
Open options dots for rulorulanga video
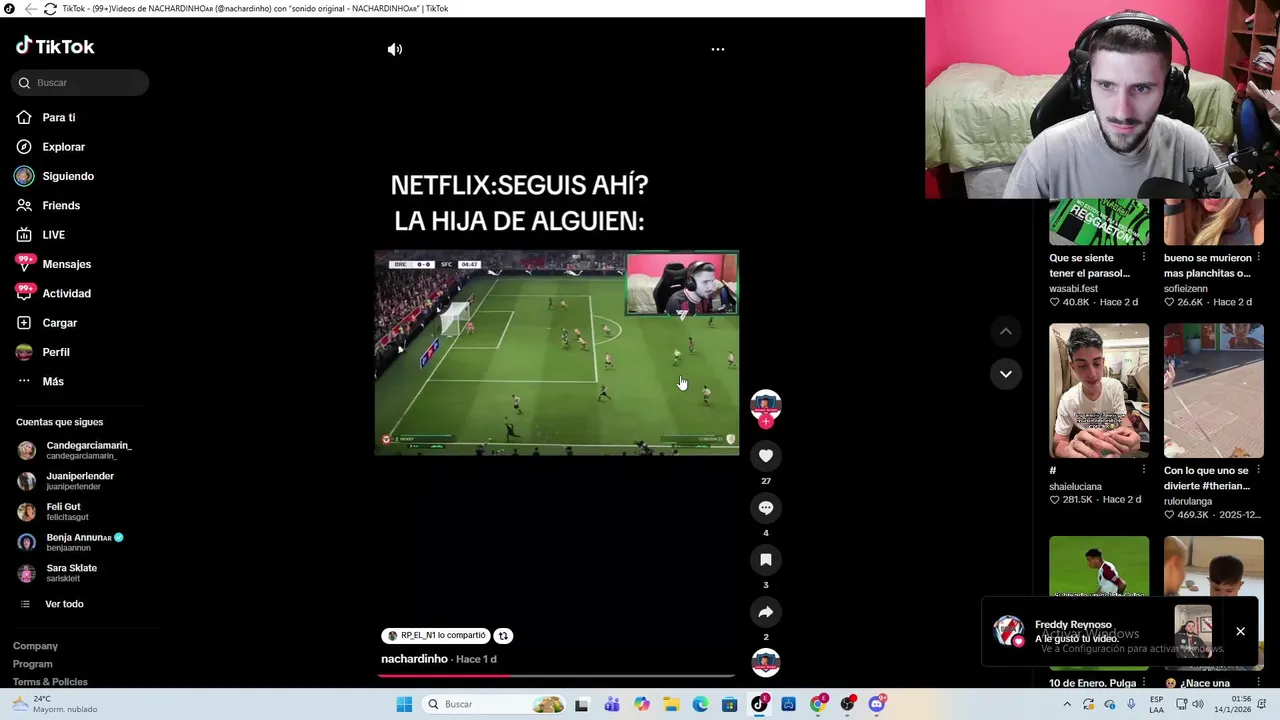[1259, 470]
